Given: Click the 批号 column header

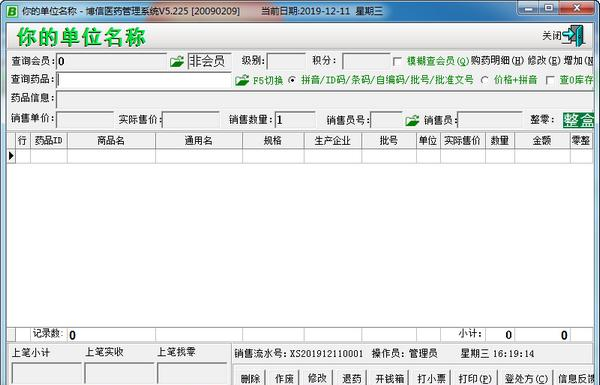Looking at the screenshot, I should click(389, 141).
